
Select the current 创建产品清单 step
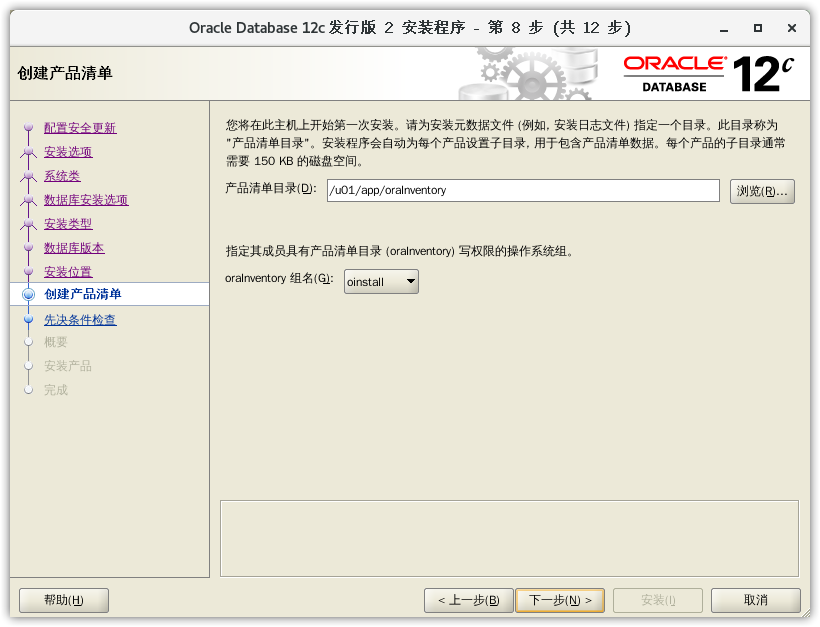[83, 294]
